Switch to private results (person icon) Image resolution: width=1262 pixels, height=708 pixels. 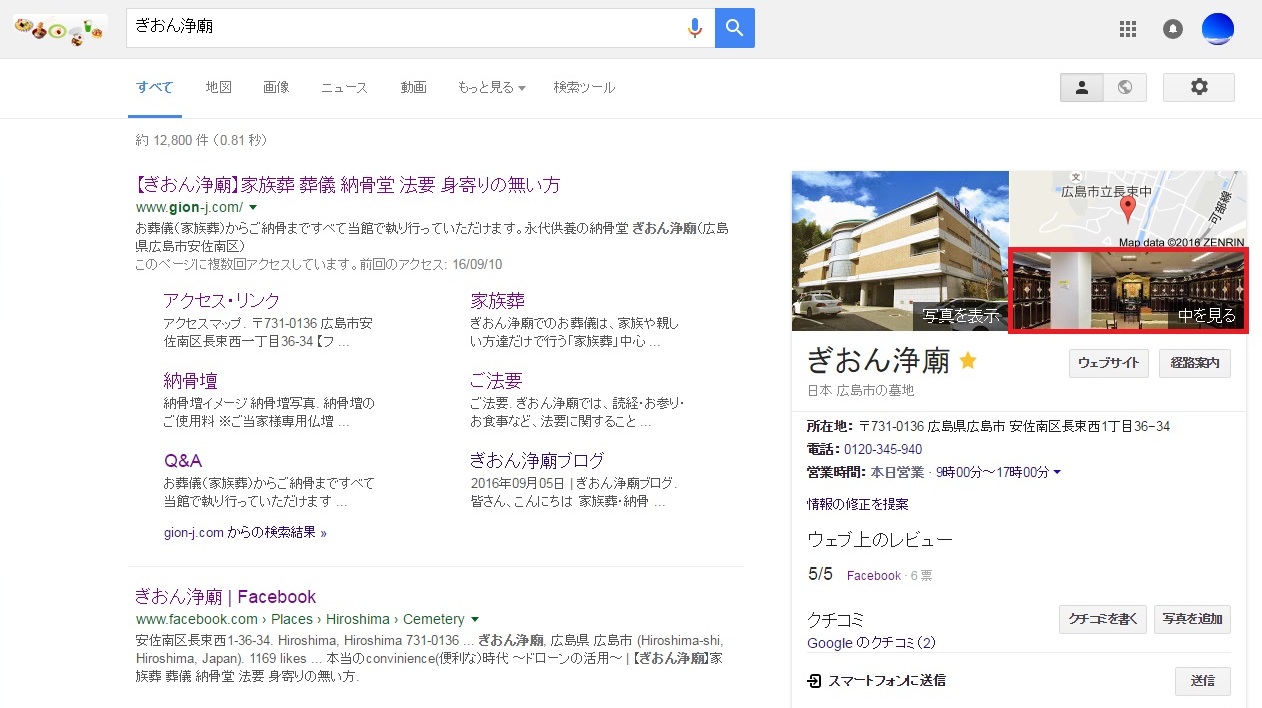1082,87
